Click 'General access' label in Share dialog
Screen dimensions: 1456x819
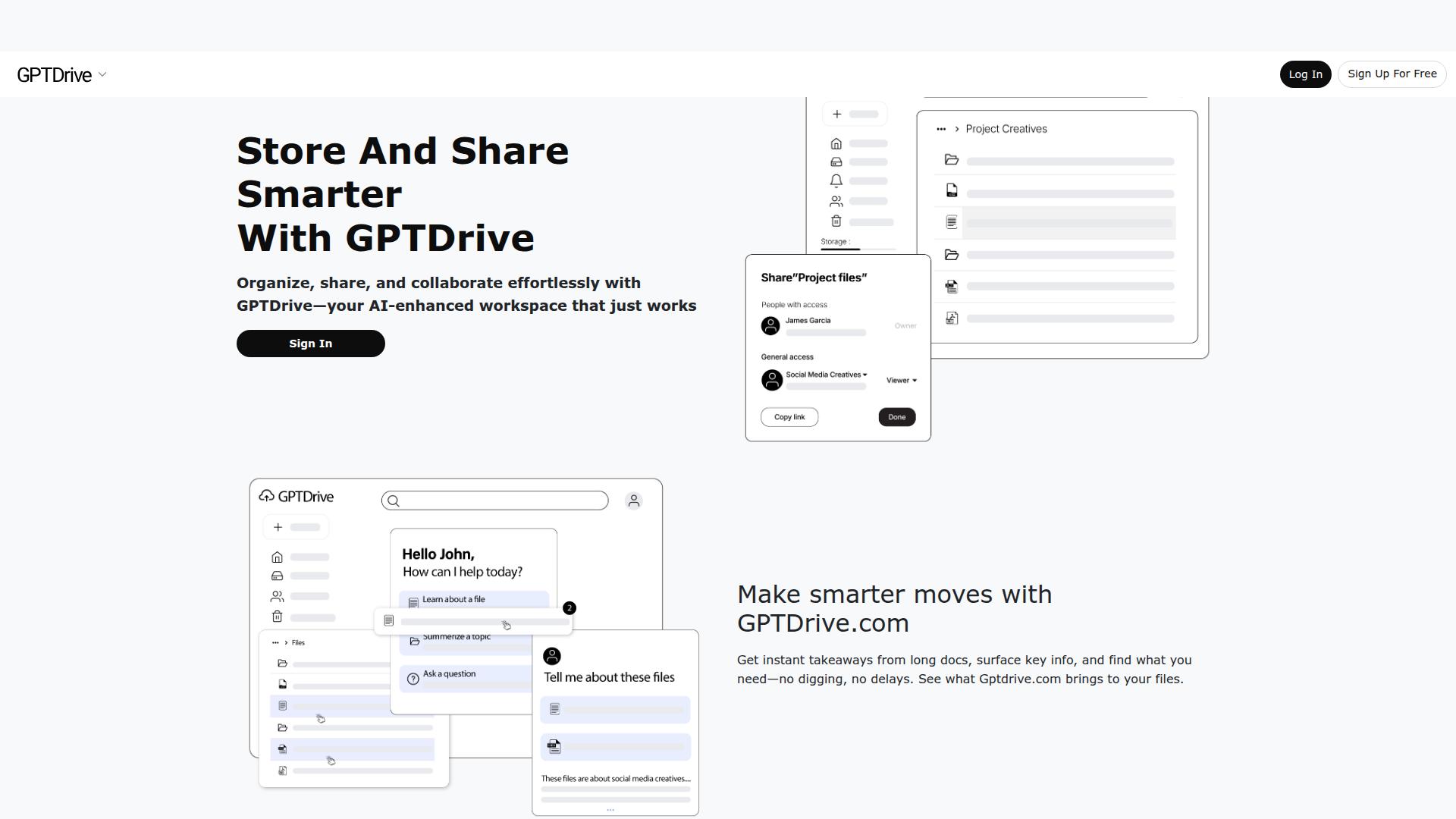point(787,357)
